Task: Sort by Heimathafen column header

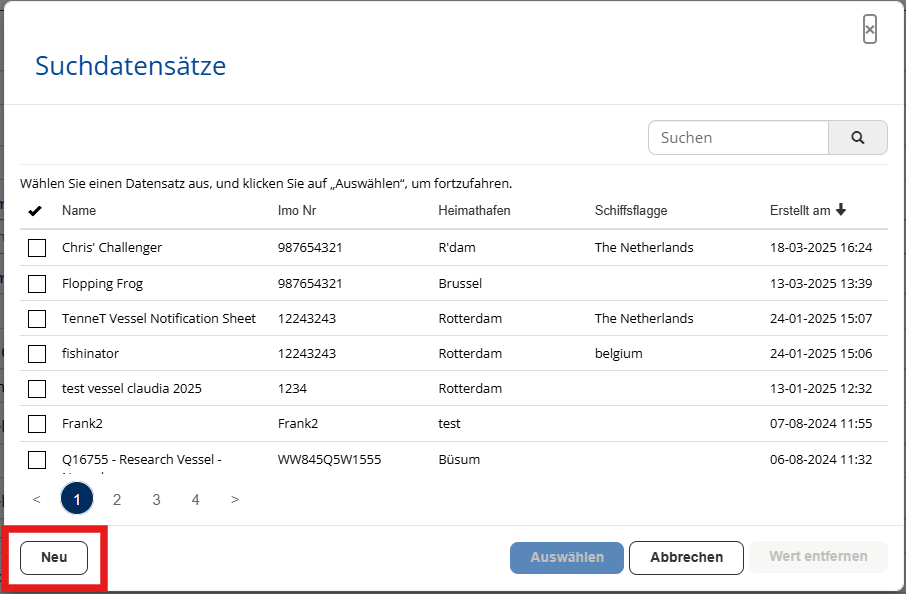Action: (x=474, y=211)
